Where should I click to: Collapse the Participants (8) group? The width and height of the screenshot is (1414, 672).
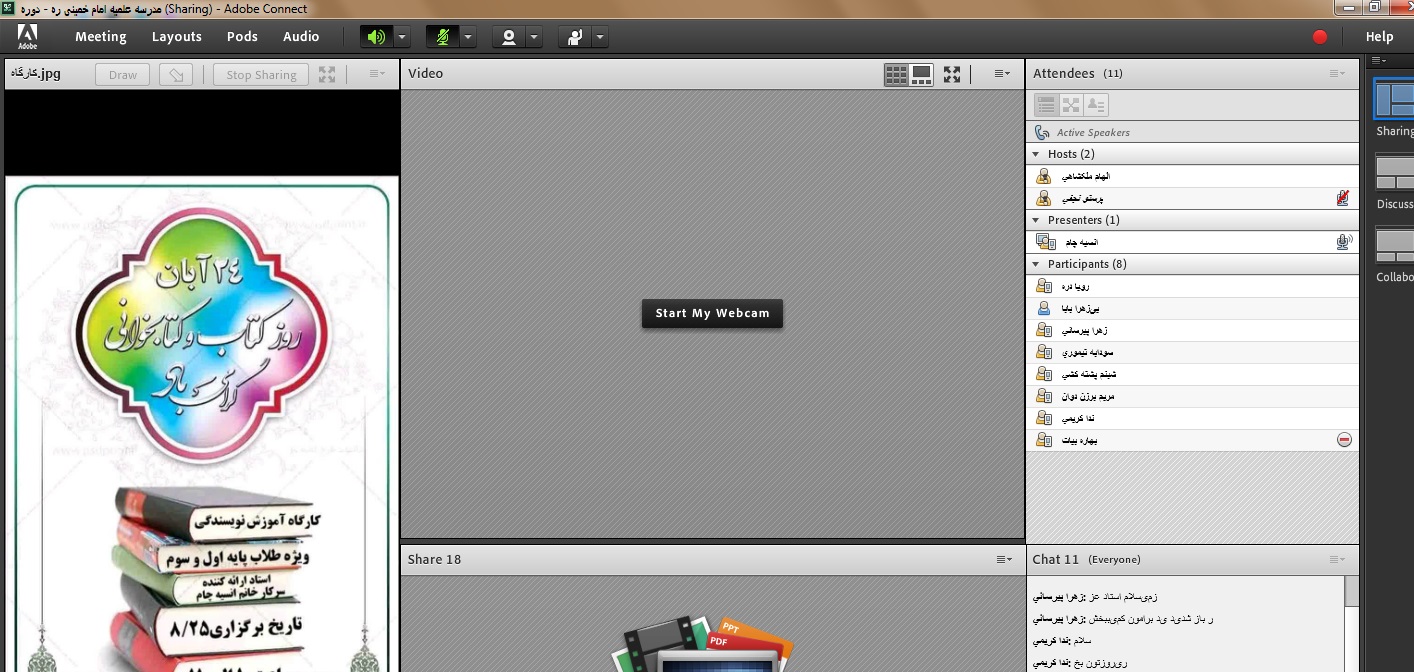tap(1036, 264)
